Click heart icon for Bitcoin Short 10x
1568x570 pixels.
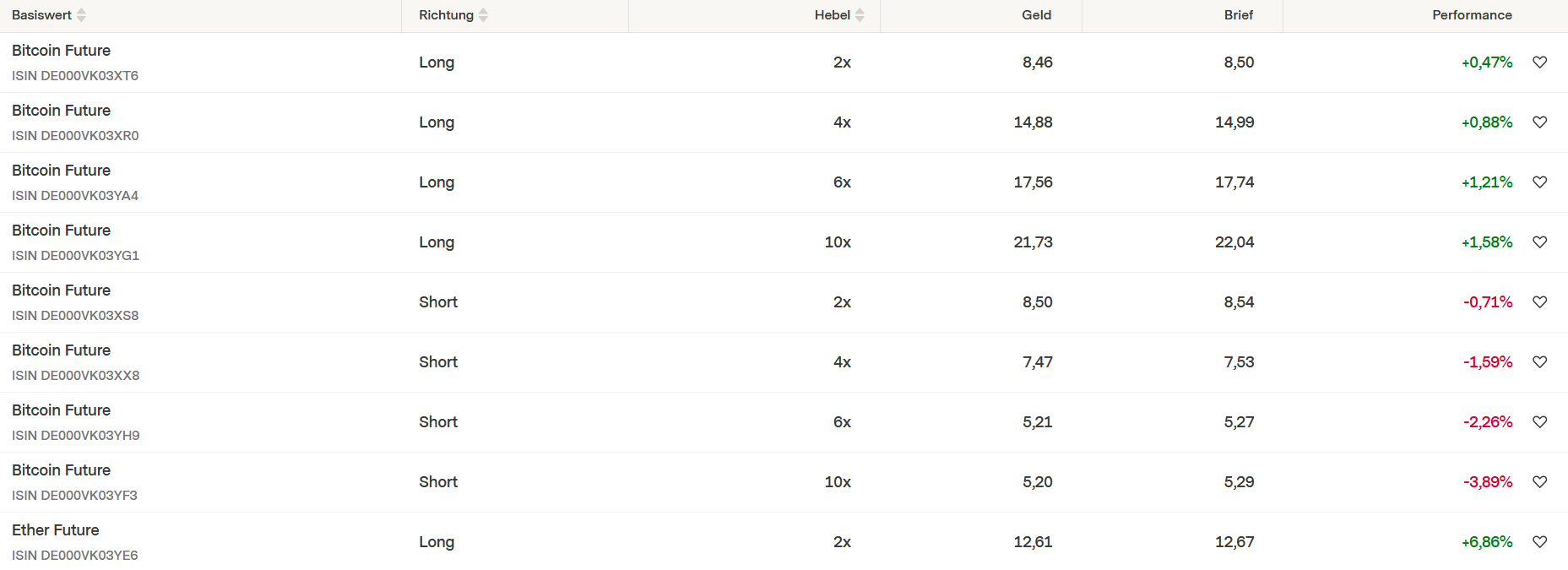[1539, 482]
